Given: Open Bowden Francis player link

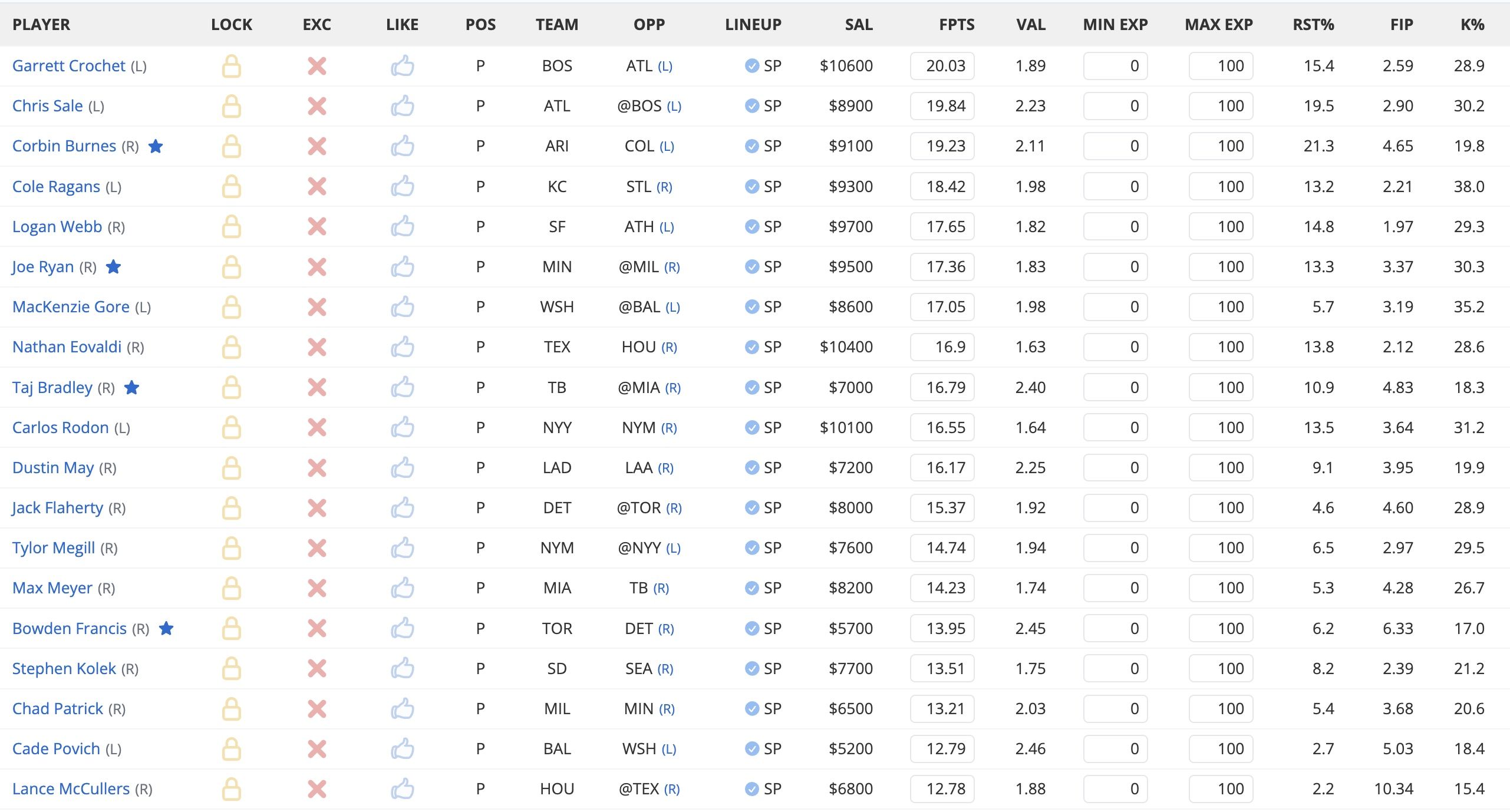Looking at the screenshot, I should coord(70,628).
